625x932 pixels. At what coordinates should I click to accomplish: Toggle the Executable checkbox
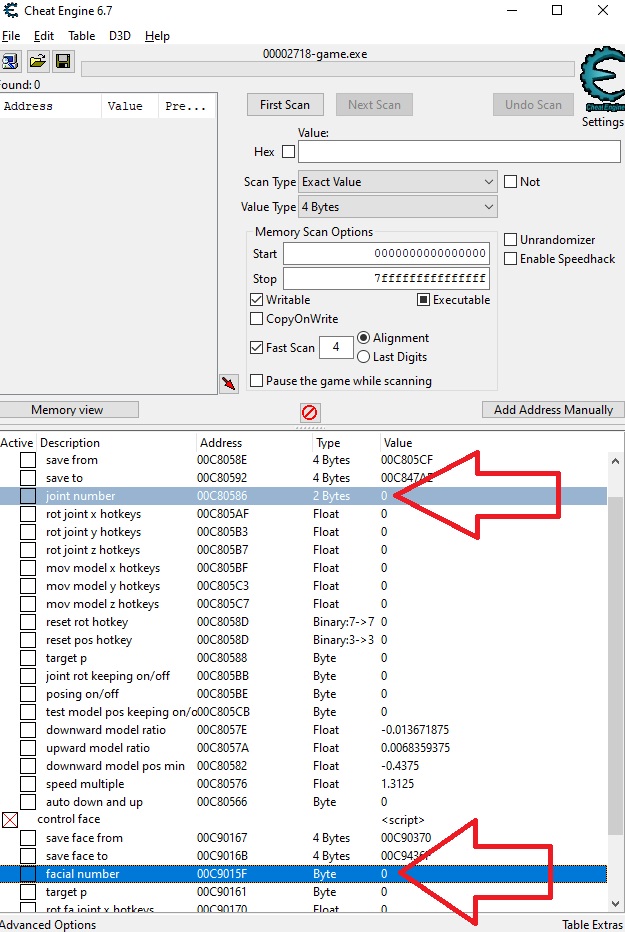tap(423, 300)
